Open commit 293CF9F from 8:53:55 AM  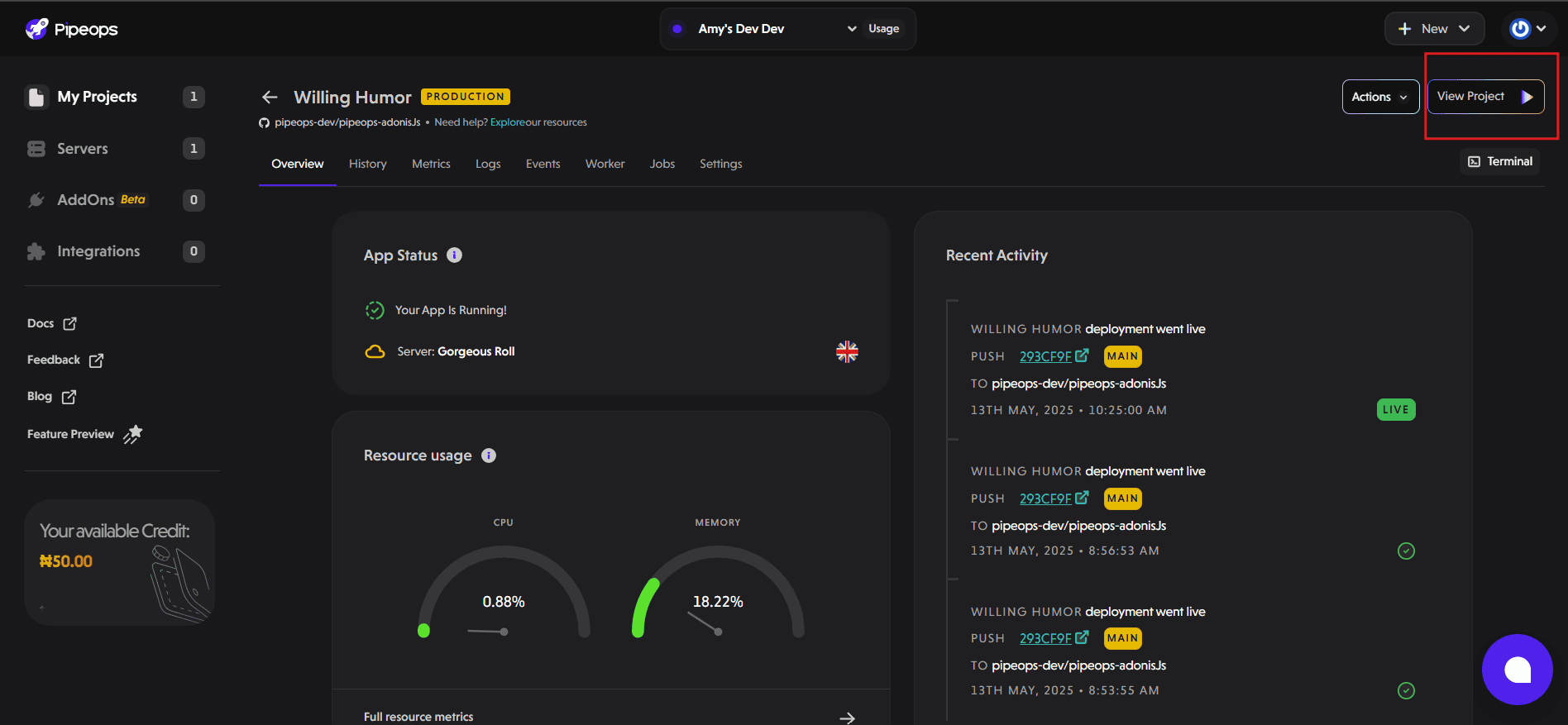click(1045, 638)
